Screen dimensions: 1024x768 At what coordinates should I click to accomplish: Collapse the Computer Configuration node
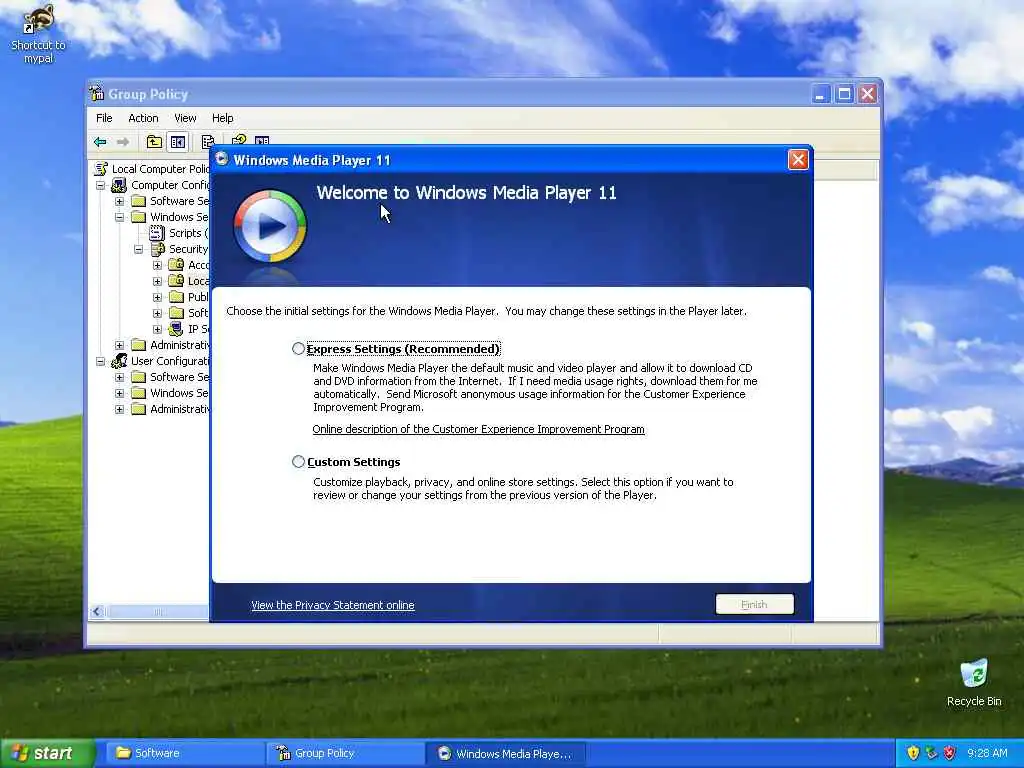(101, 185)
